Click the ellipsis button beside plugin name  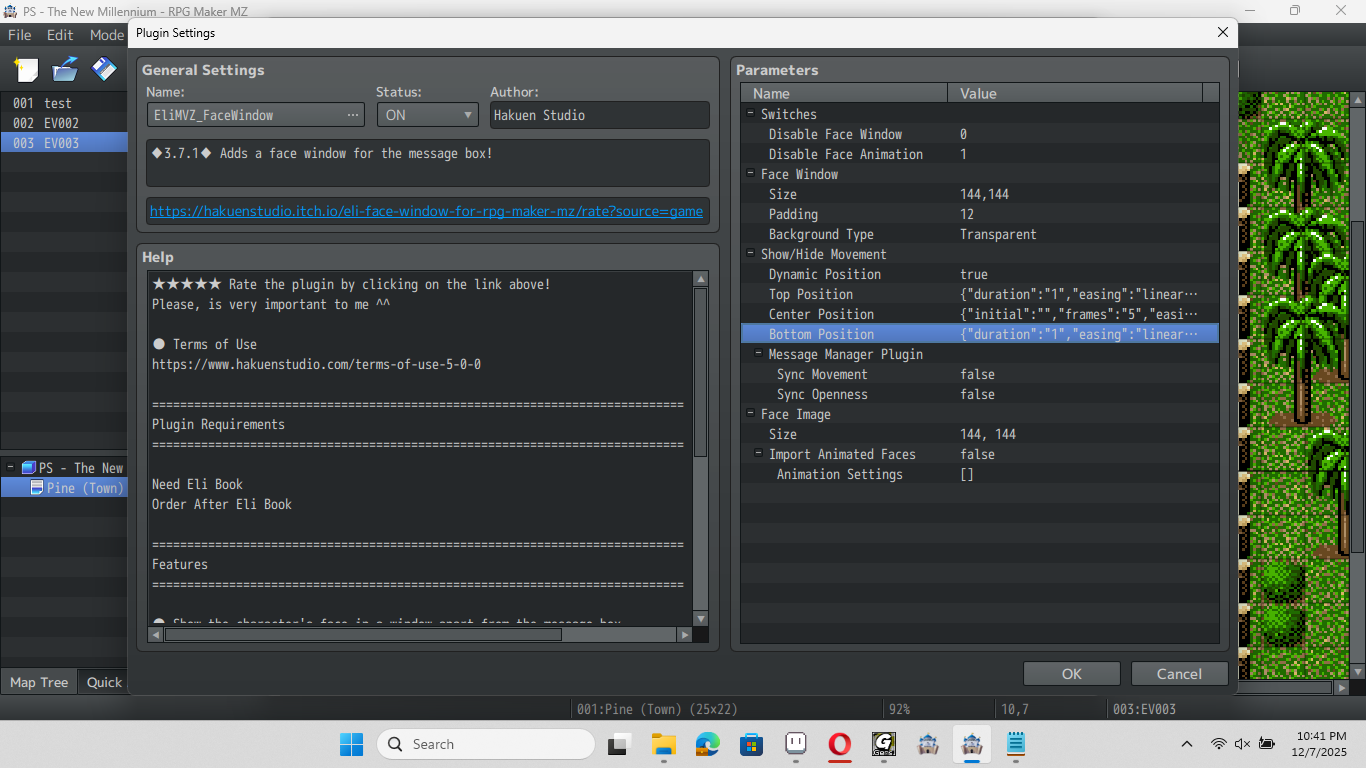[352, 115]
